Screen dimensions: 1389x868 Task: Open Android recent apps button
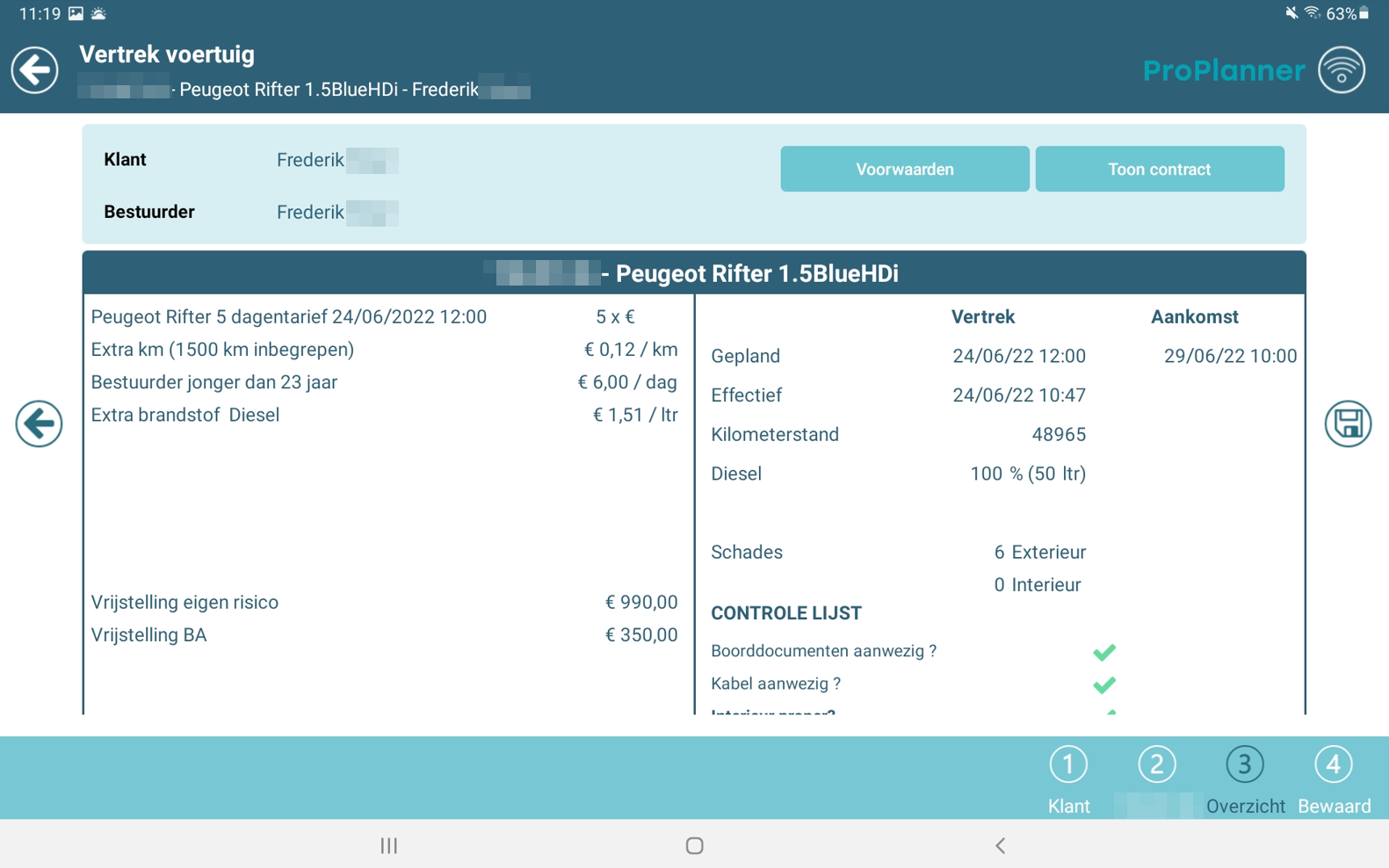coord(389,845)
